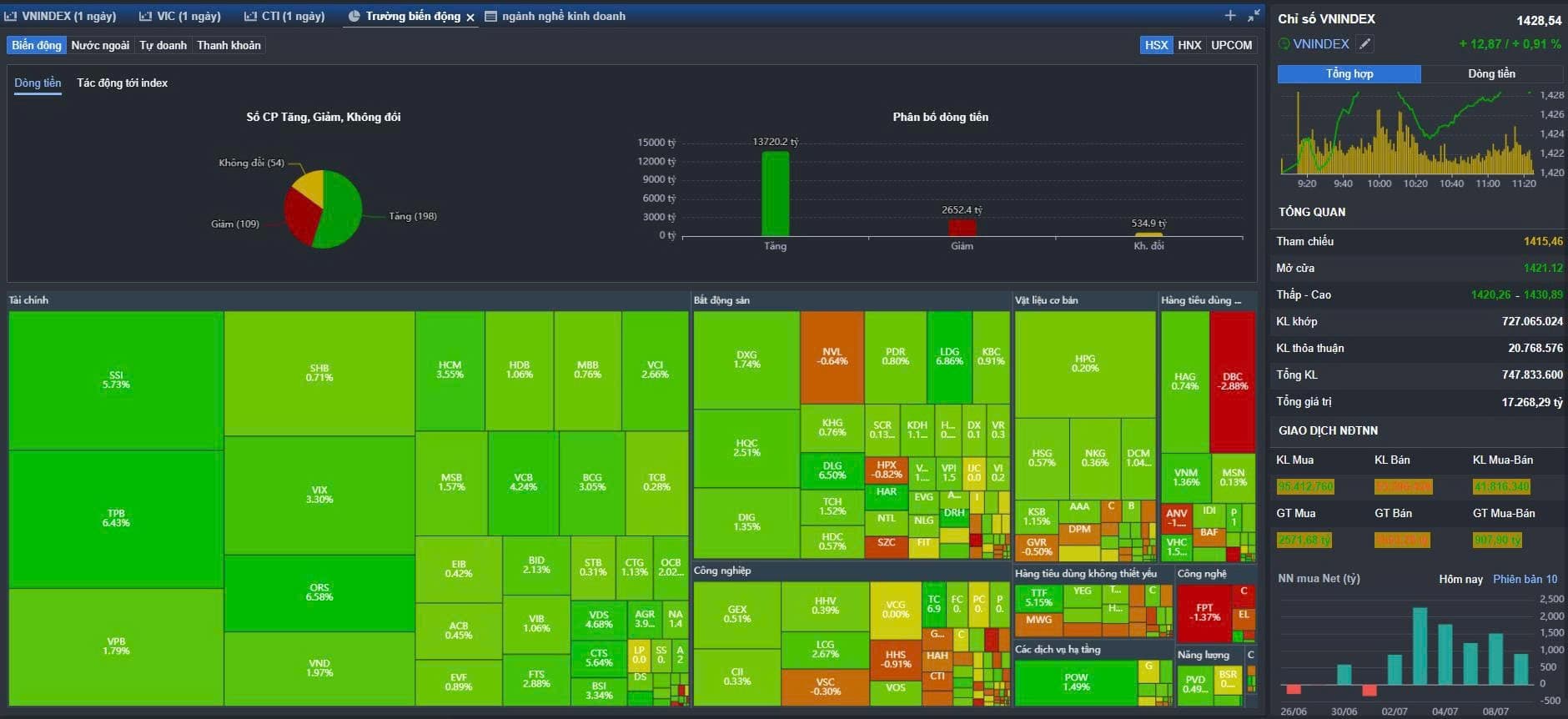Screen dimensions: 1568x719
Task: Click the pie icon on Trường biến động tab
Action: [x=354, y=16]
